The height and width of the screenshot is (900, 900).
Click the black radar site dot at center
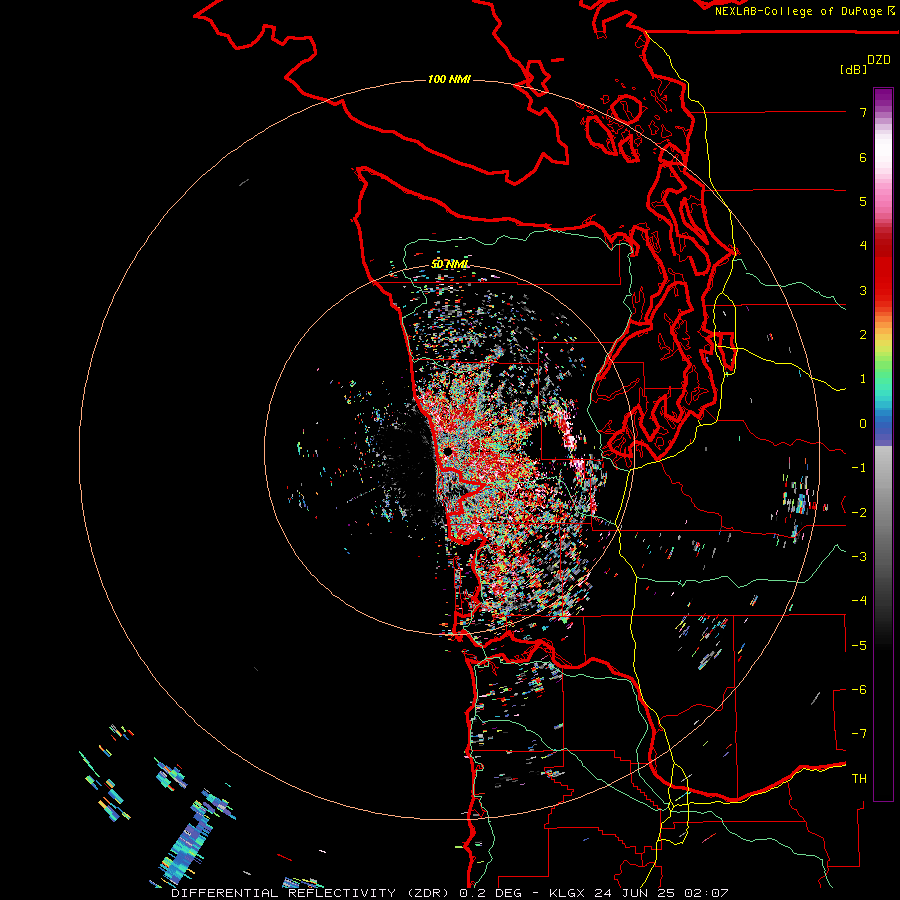click(x=448, y=452)
